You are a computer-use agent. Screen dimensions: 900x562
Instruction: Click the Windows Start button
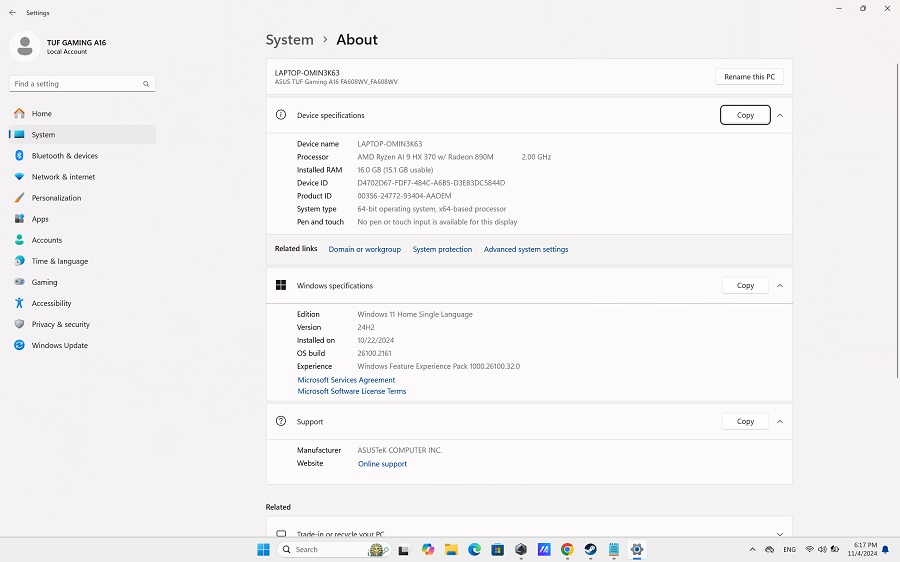[263, 549]
